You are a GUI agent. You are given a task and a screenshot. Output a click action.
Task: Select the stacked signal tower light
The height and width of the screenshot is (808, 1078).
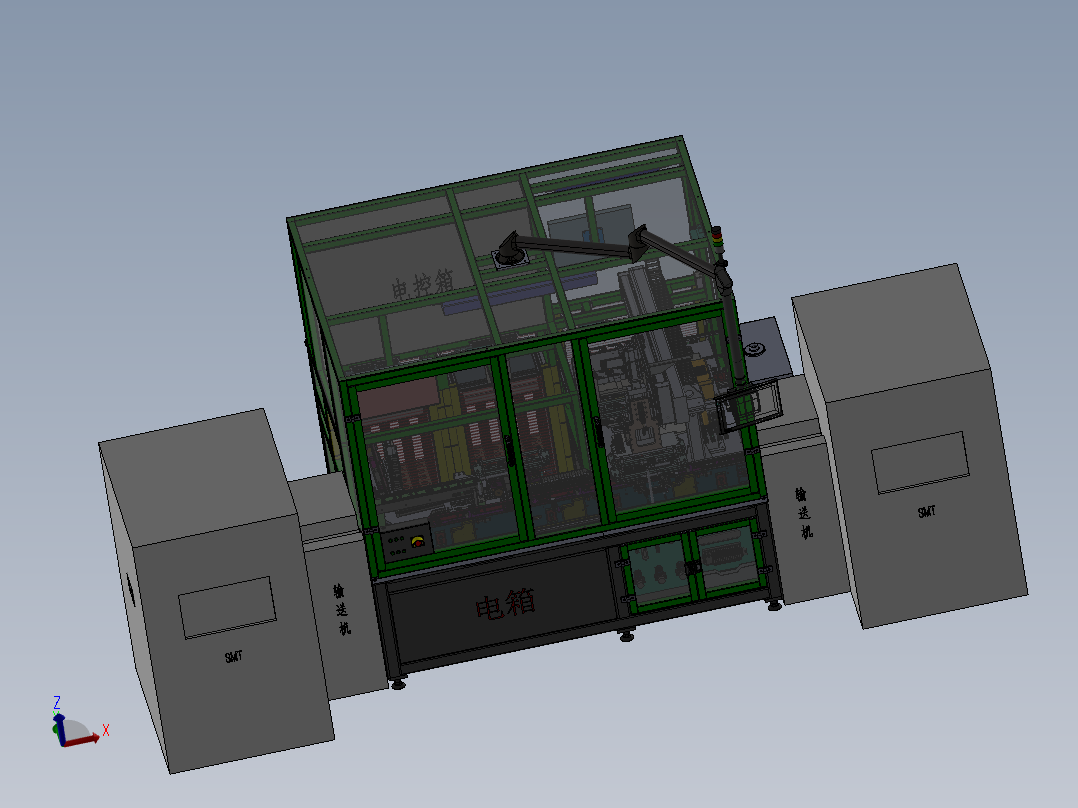[x=717, y=241]
